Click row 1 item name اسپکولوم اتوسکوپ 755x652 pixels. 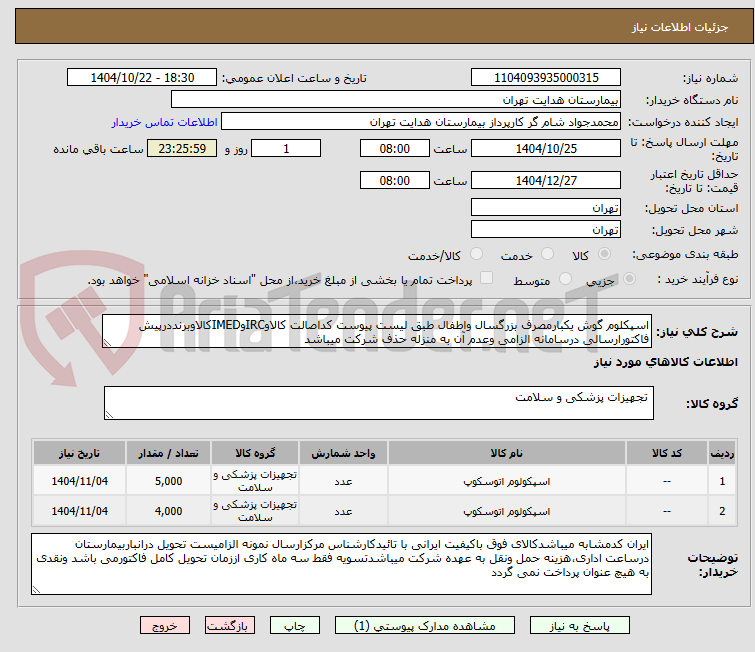(507, 481)
